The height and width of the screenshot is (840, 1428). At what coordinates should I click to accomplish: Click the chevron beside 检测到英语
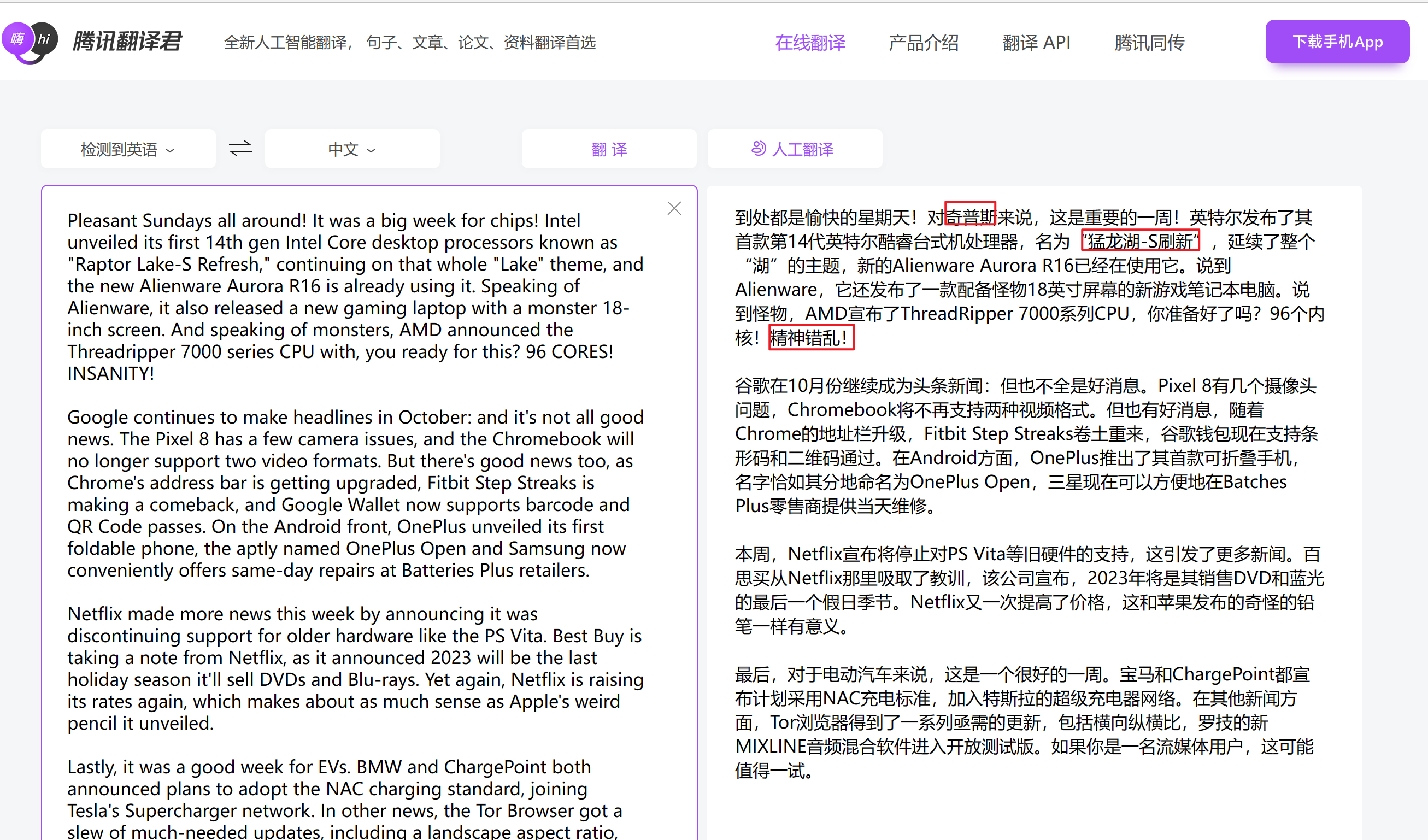tap(170, 150)
